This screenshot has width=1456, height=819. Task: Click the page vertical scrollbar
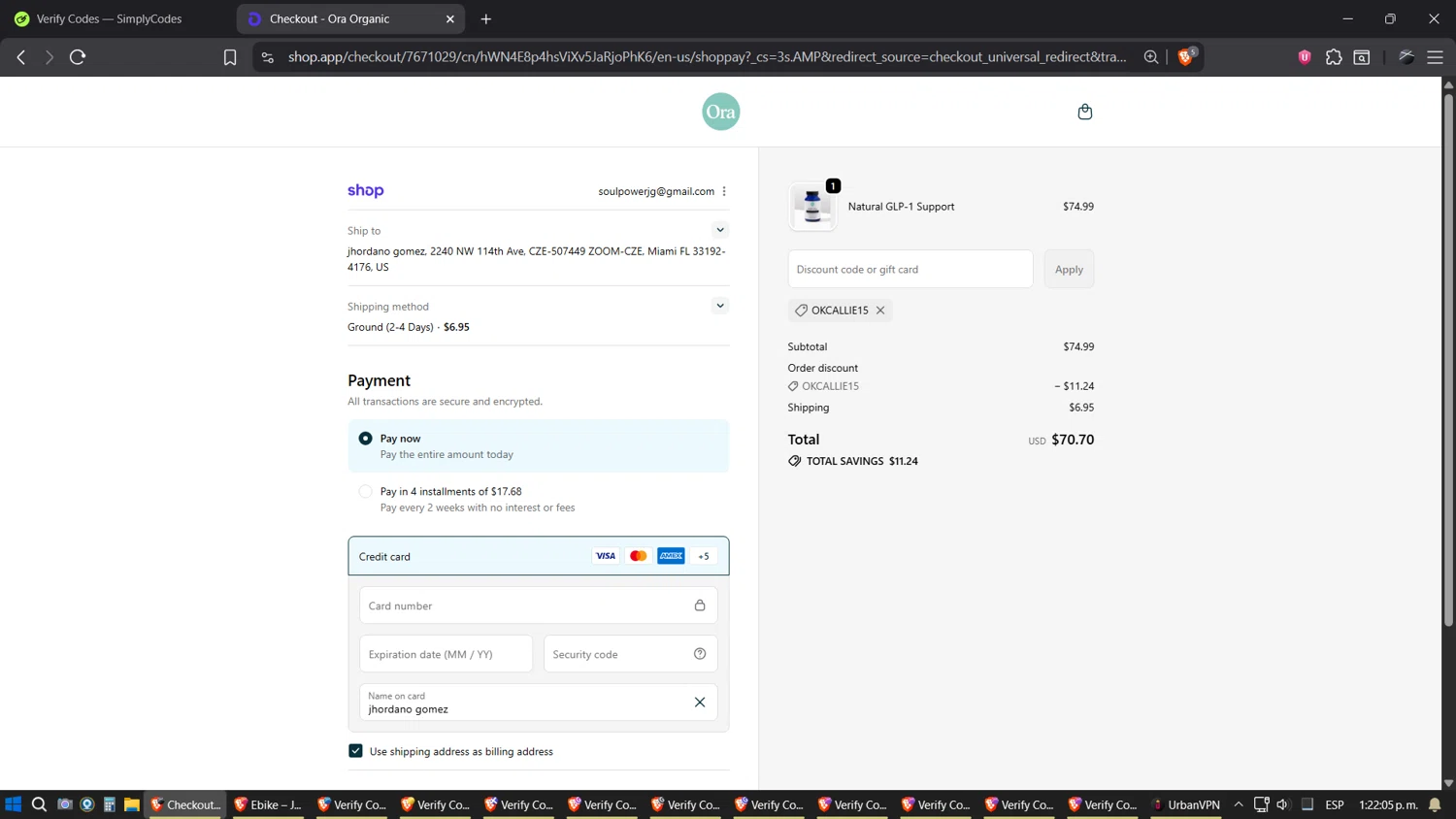click(1448, 359)
